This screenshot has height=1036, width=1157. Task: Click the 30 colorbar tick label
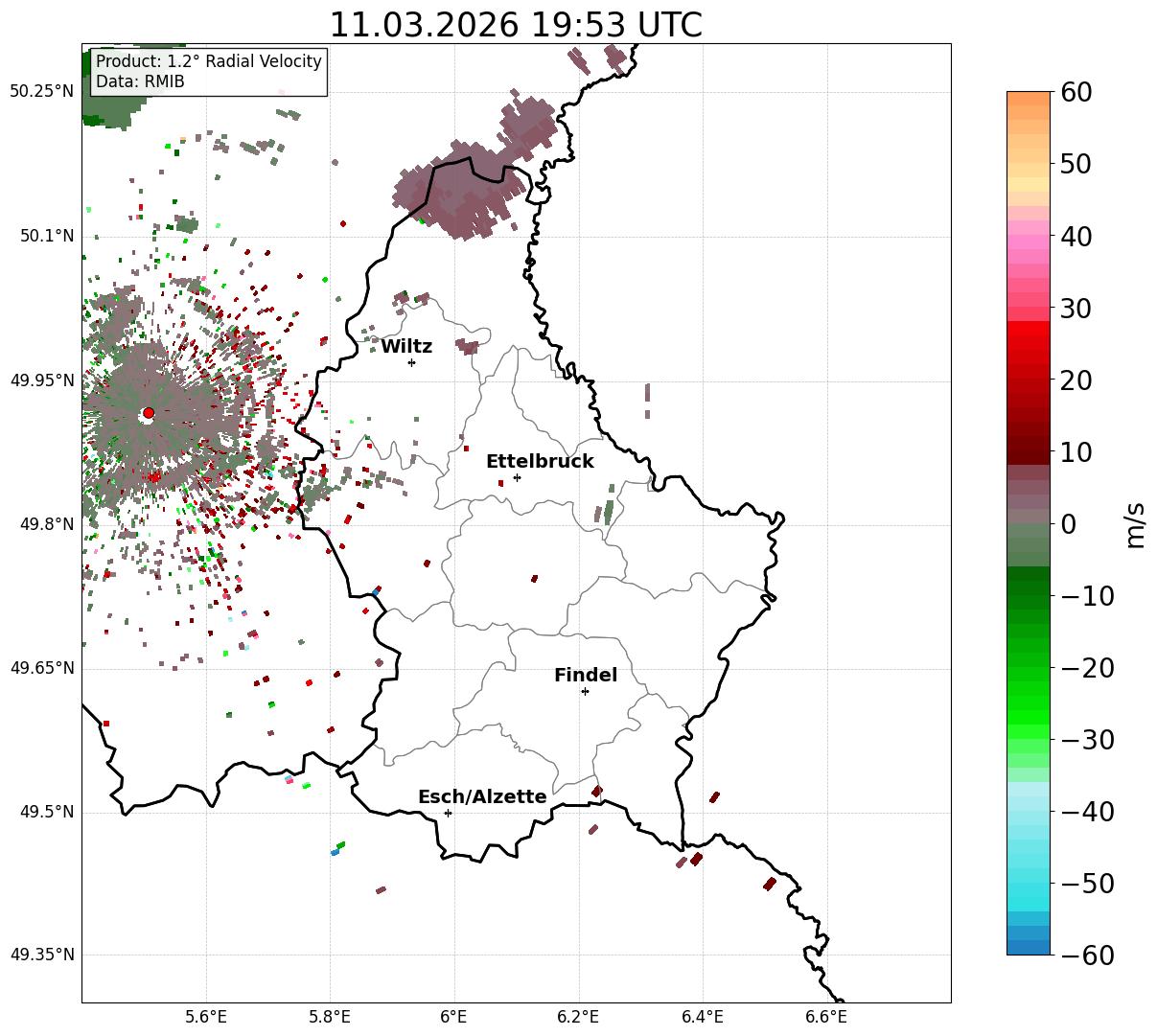tap(1077, 309)
